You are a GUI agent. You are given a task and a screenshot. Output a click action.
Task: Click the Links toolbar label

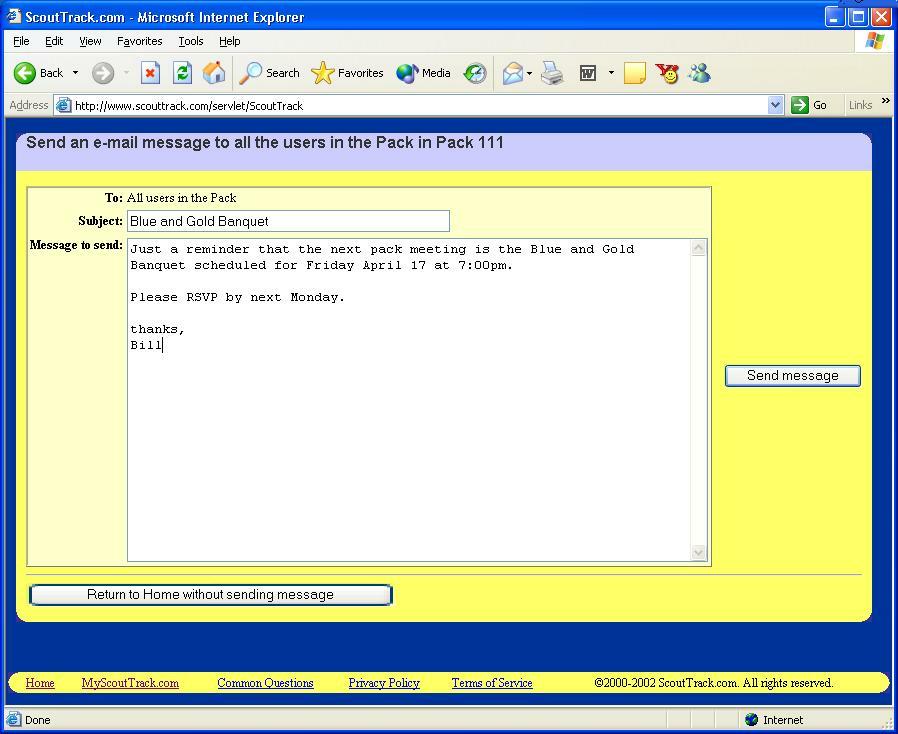860,105
